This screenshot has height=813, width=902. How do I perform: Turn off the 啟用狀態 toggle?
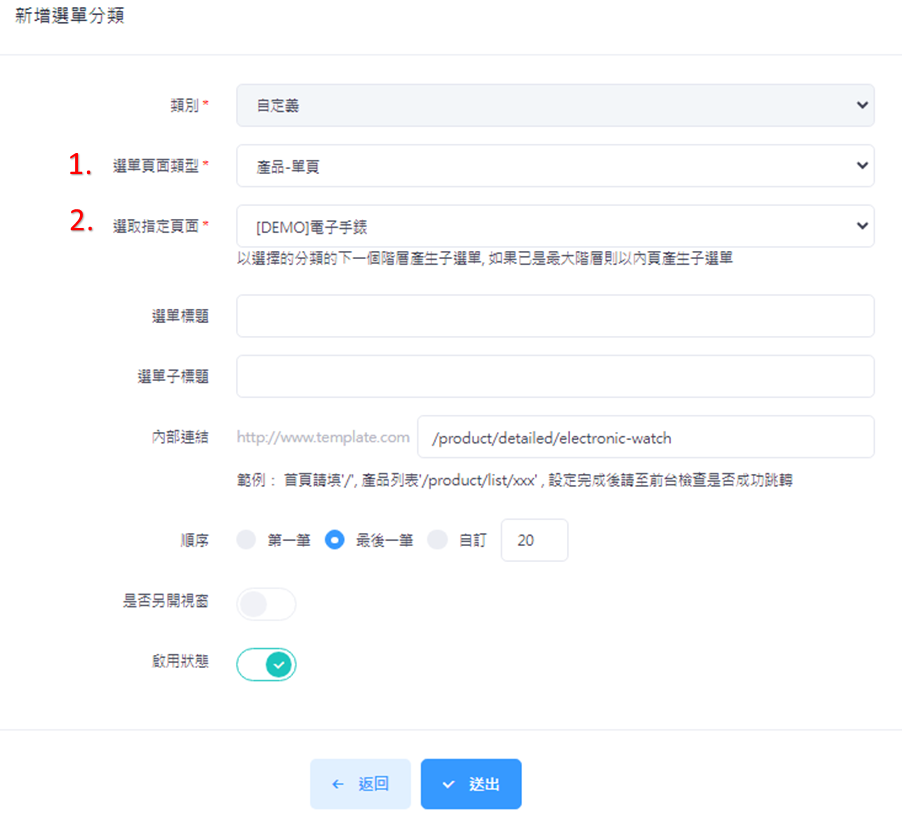click(266, 664)
